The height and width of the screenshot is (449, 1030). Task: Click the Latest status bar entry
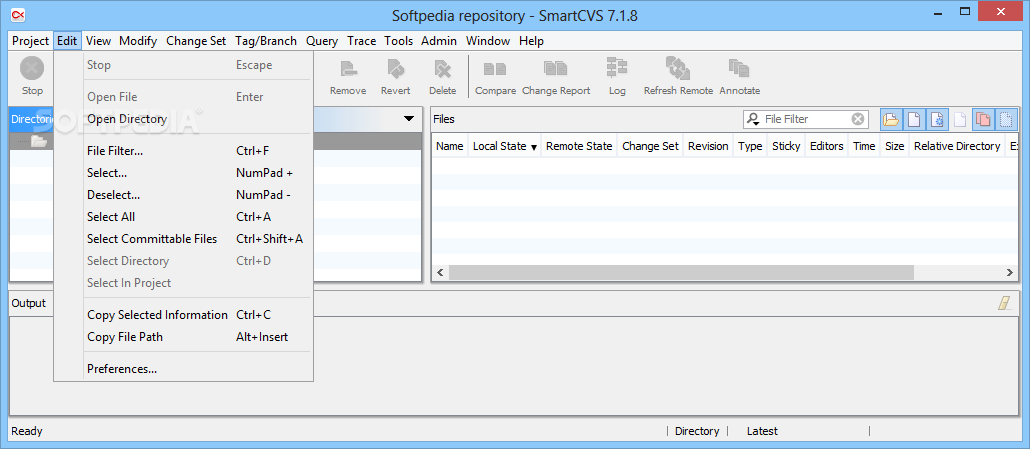click(762, 431)
